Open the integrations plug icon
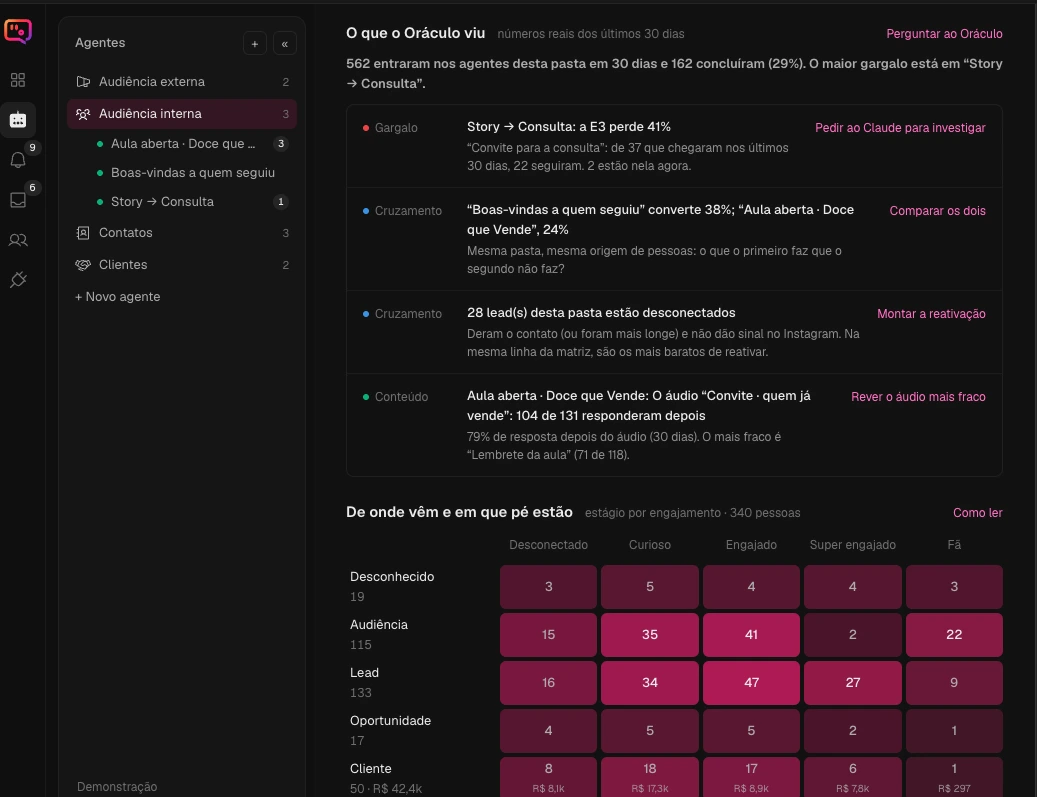Screen dimensions: 1037x797 (x=18, y=280)
